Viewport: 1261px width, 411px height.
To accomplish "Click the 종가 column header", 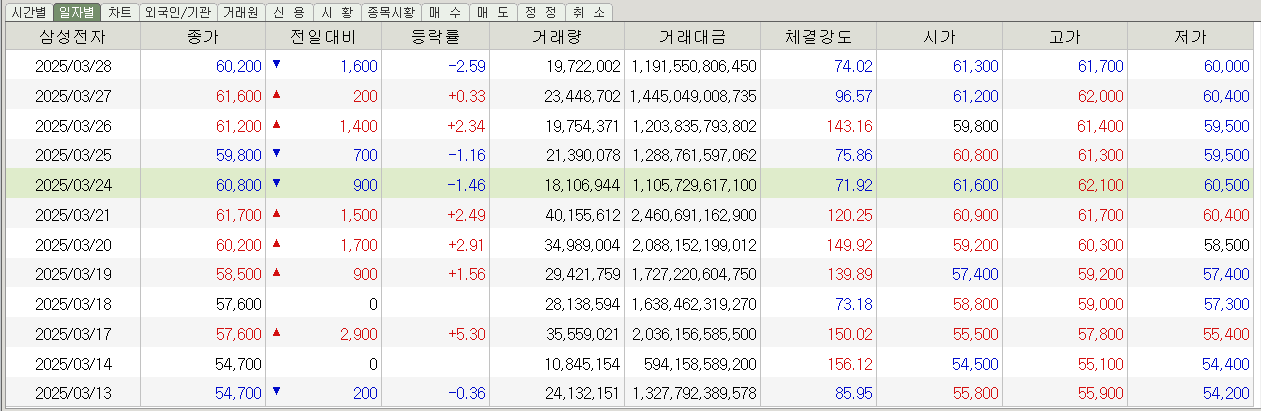I will click(203, 37).
